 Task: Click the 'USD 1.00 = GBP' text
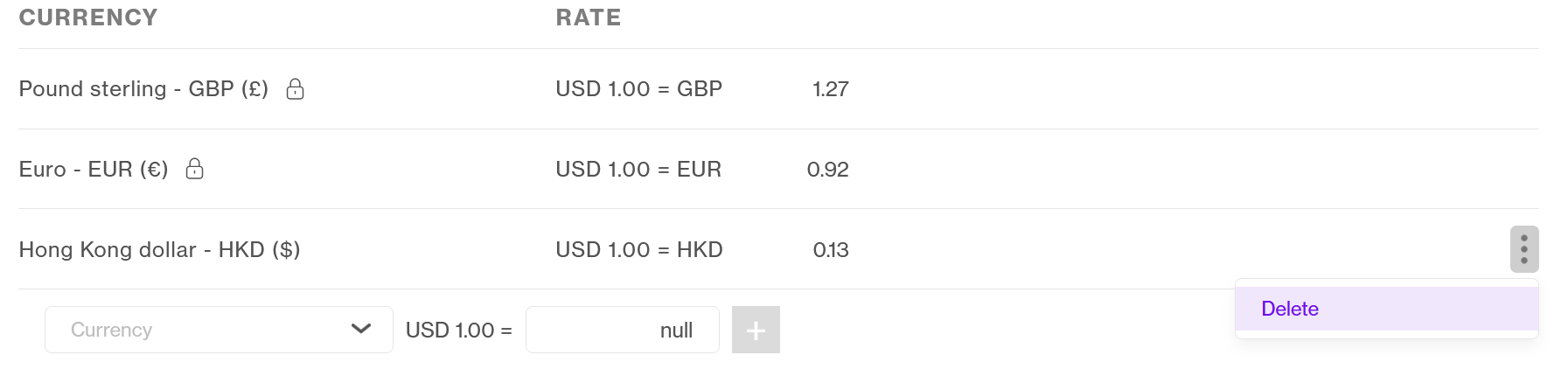point(639,89)
